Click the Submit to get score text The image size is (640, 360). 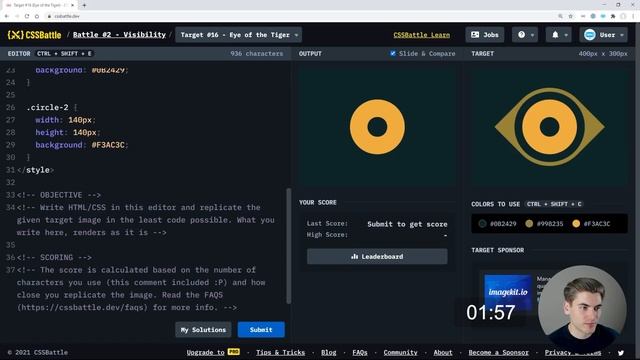coord(407,224)
